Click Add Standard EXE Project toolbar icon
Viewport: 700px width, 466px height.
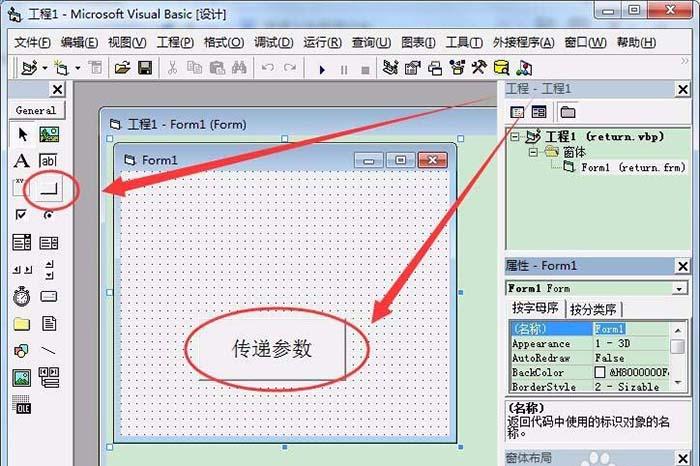30,68
